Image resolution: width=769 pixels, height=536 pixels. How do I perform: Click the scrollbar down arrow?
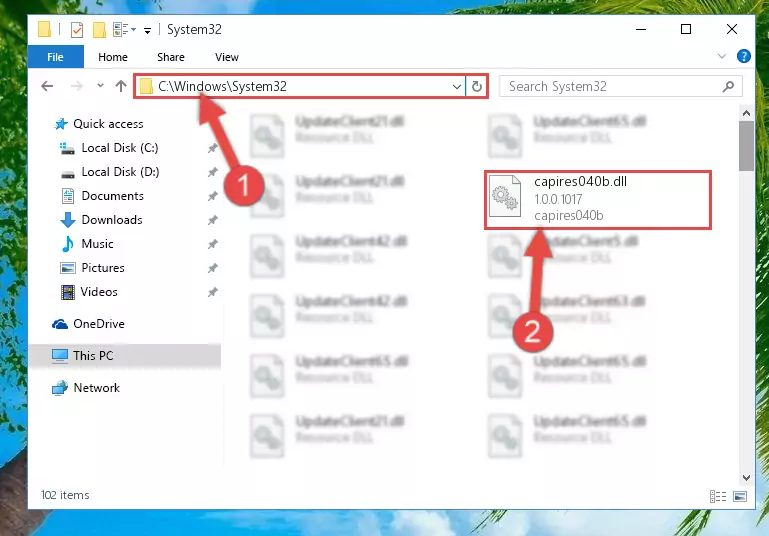[x=746, y=477]
